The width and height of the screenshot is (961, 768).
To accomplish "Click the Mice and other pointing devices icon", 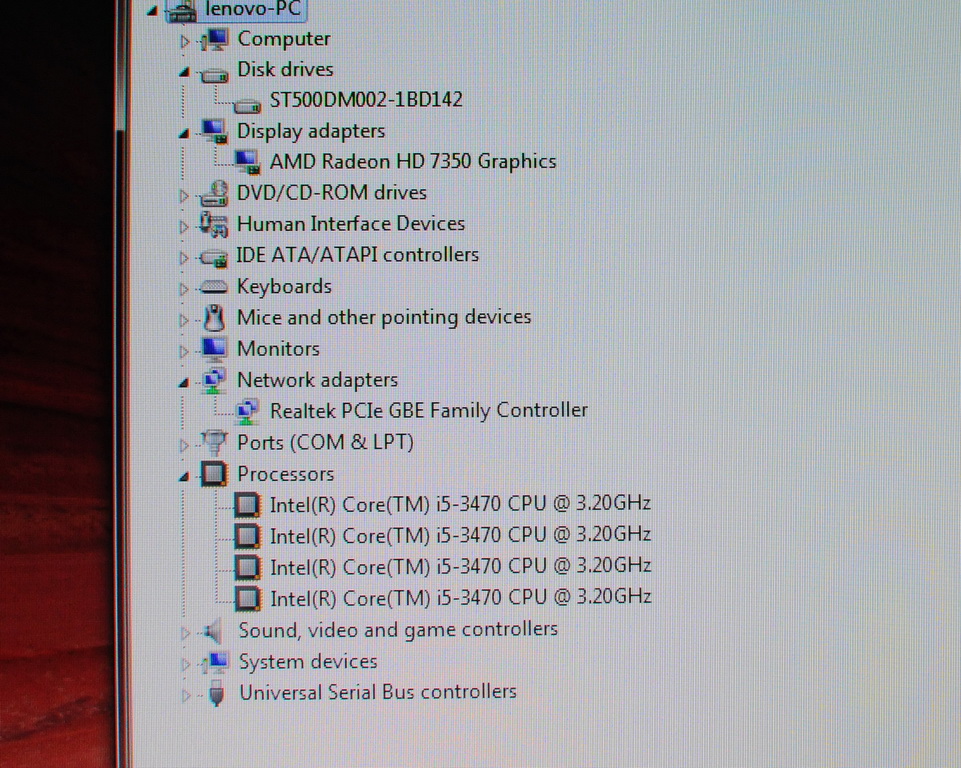I will 214,318.
